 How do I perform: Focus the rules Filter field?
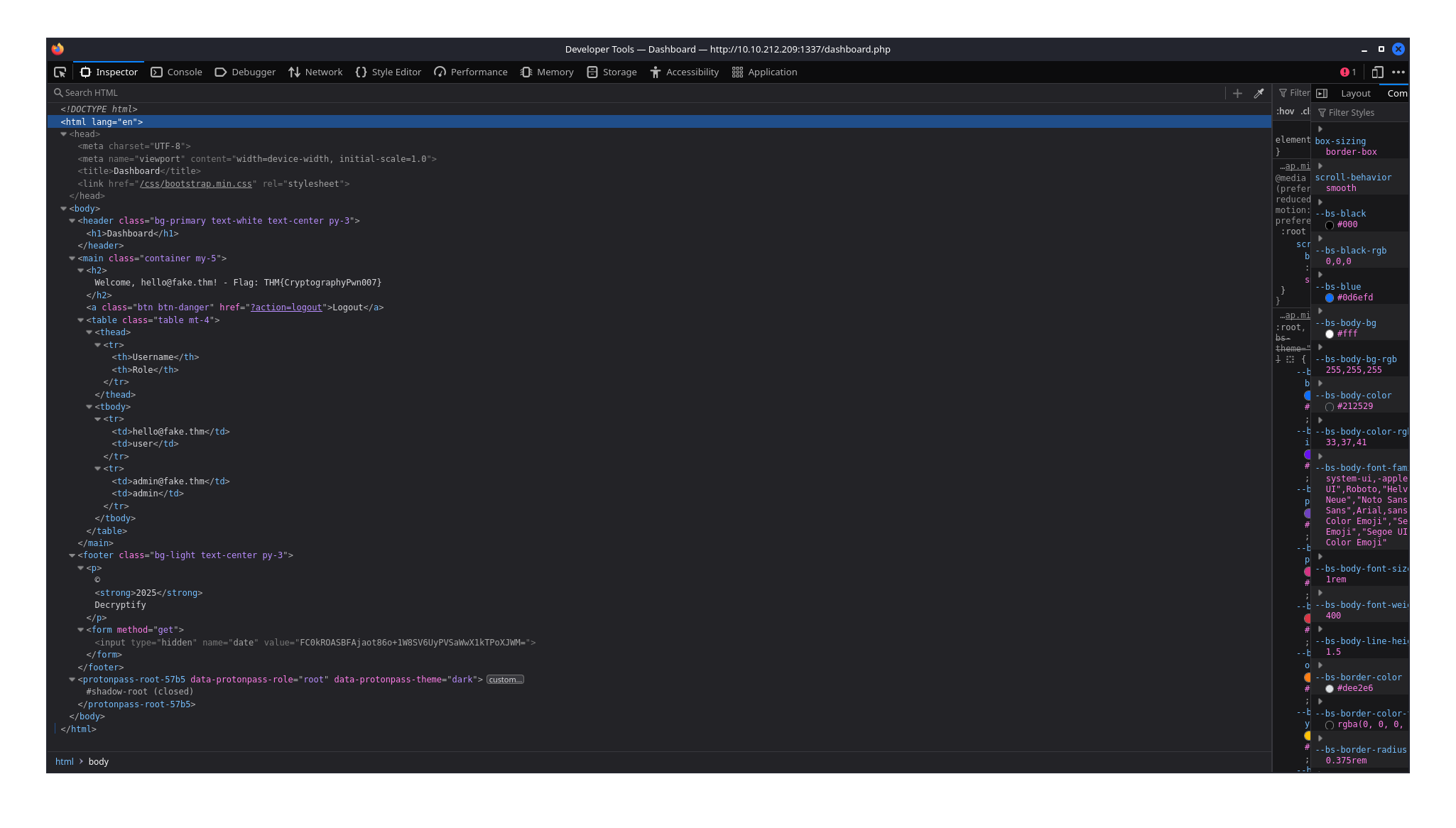pyautogui.click(x=1293, y=93)
